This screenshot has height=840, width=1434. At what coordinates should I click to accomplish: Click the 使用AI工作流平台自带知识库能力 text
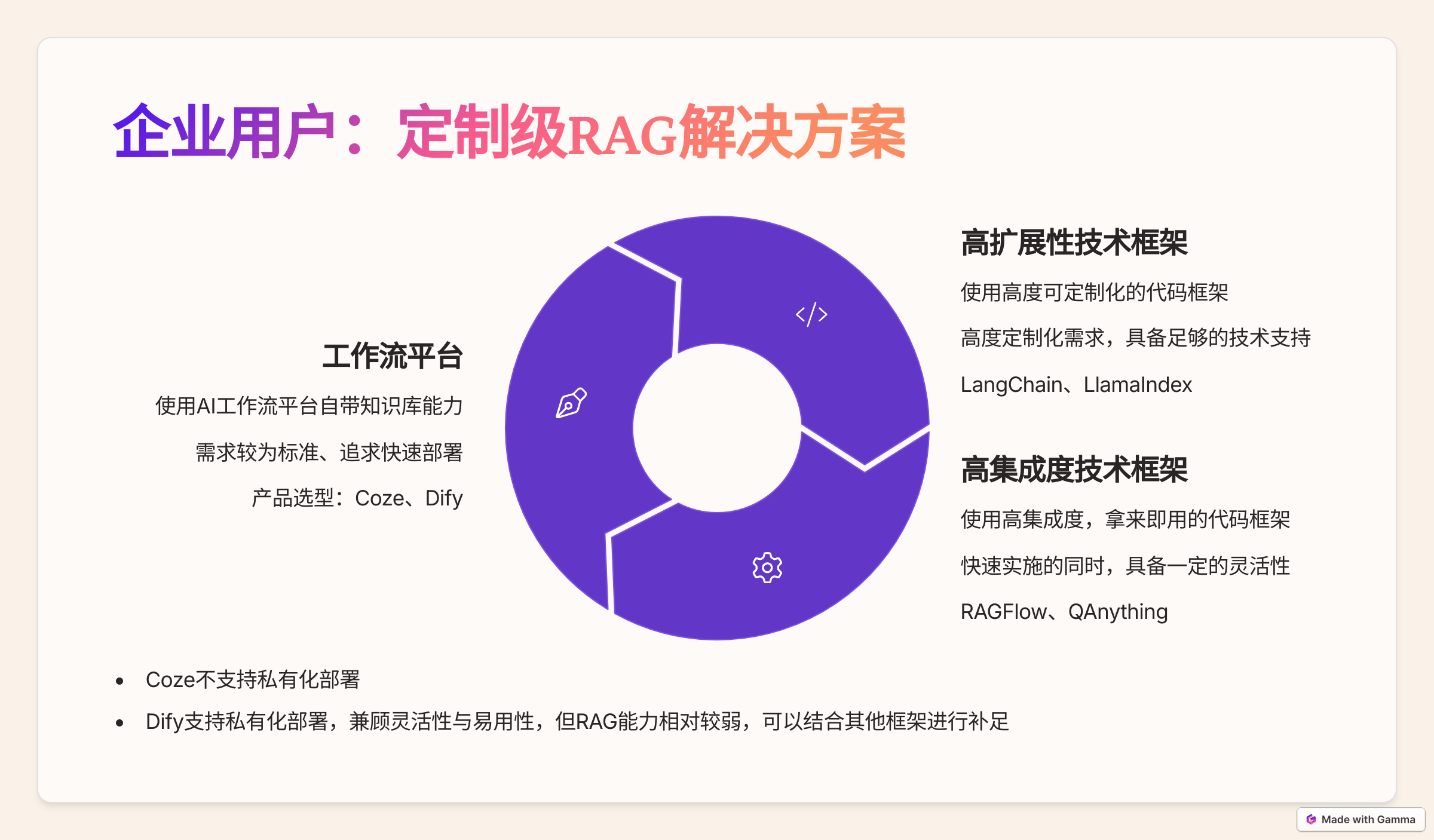point(310,406)
